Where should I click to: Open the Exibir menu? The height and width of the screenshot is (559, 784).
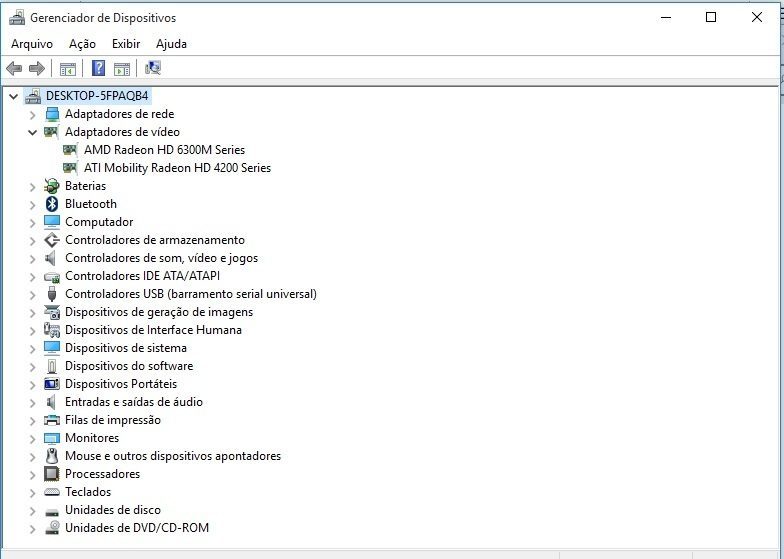126,44
